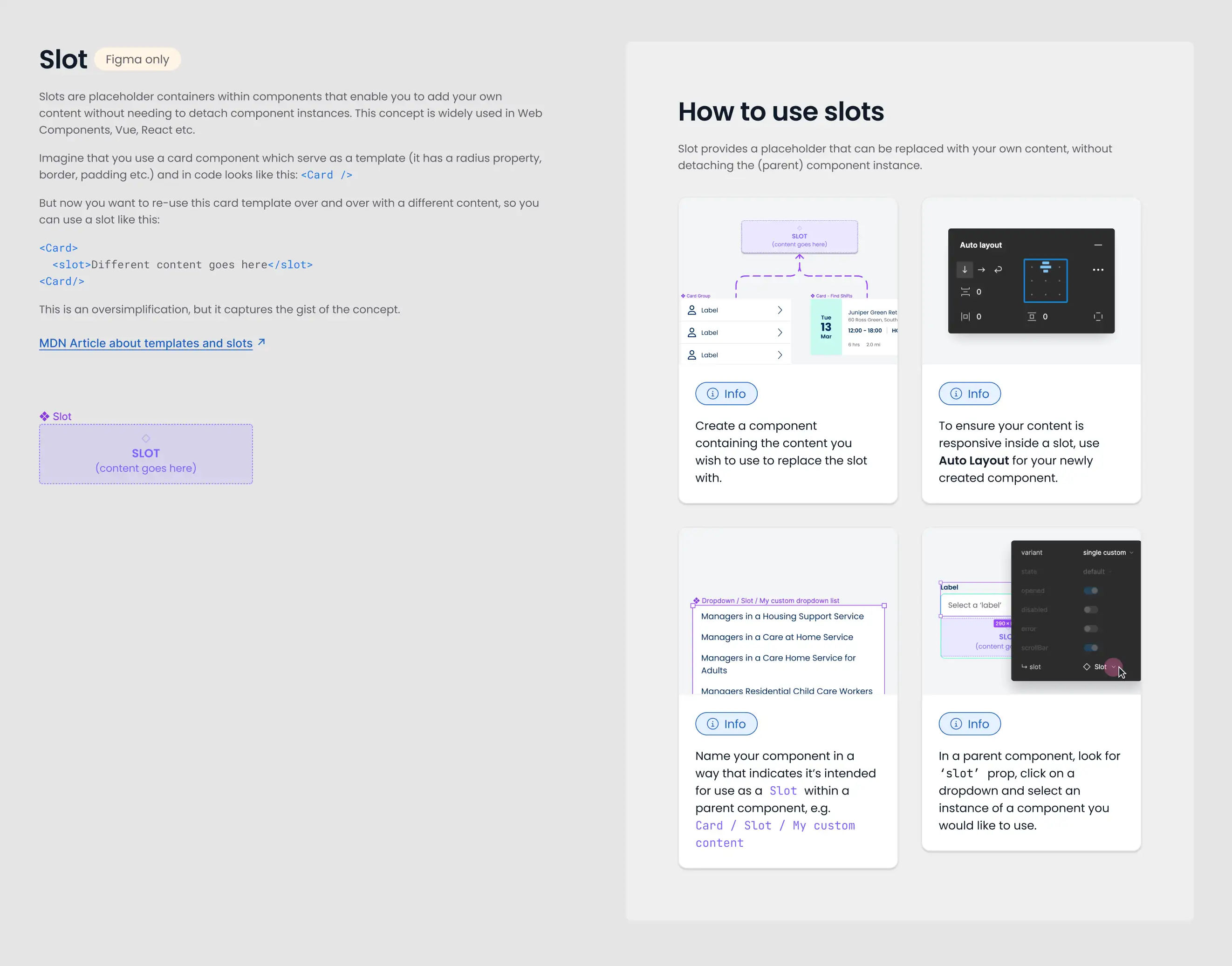1232x966 pixels.
Task: Adjust the spacing value stepper set to 0
Action: 978,291
